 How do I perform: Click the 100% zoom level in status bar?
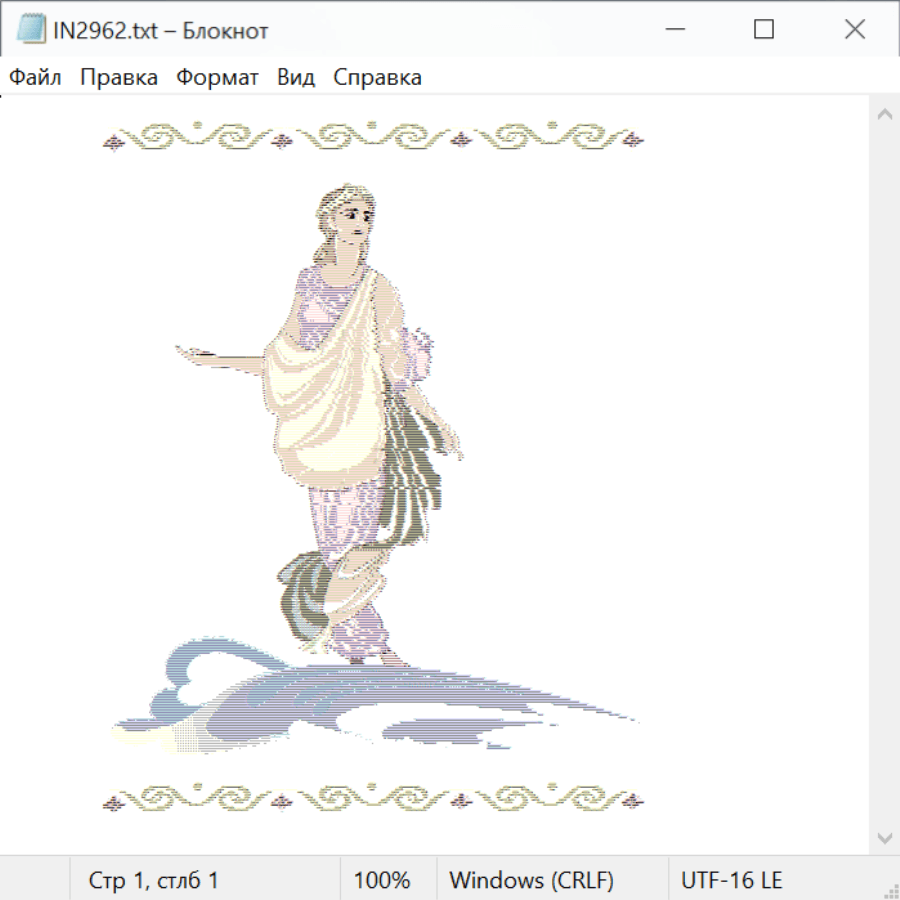point(382,880)
